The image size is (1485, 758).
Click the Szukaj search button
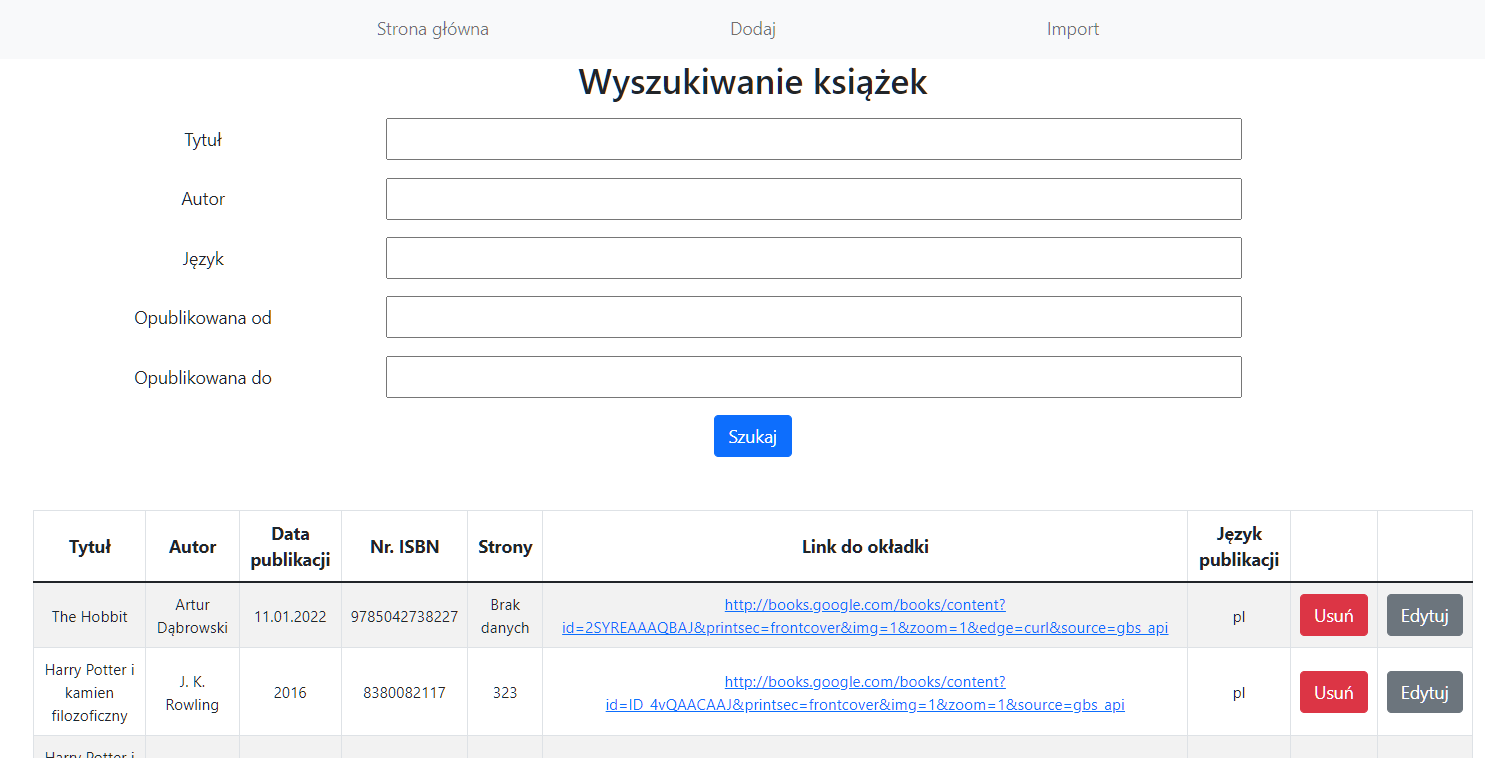tap(752, 435)
